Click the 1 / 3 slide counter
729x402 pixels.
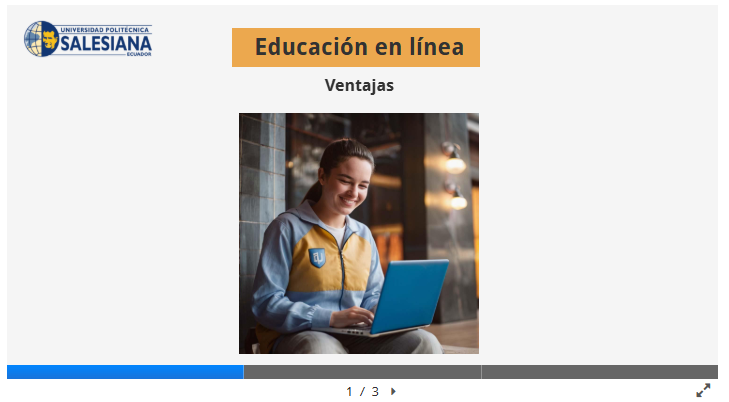[363, 392]
